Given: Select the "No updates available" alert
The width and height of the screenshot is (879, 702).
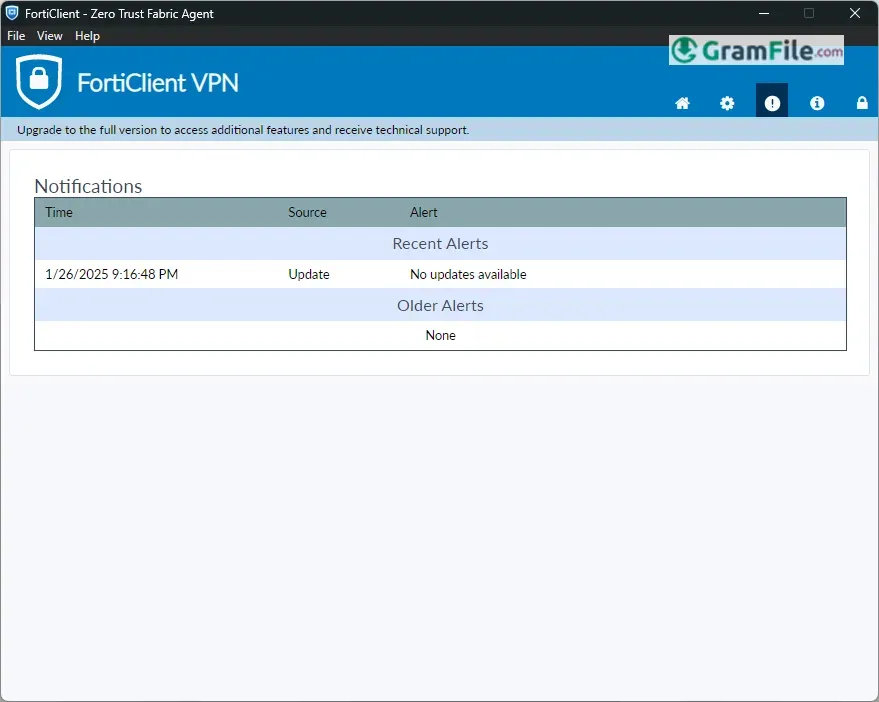Looking at the screenshot, I should tap(468, 274).
